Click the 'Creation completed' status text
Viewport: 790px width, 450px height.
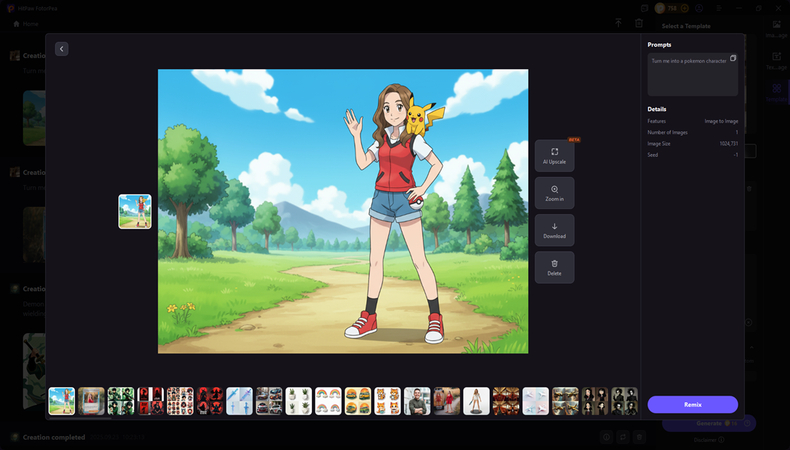pos(54,437)
